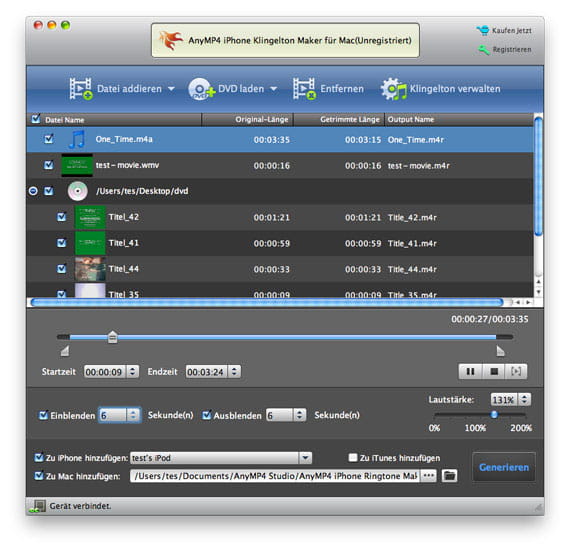Click the Titel_42 thumbnail

[90, 217]
